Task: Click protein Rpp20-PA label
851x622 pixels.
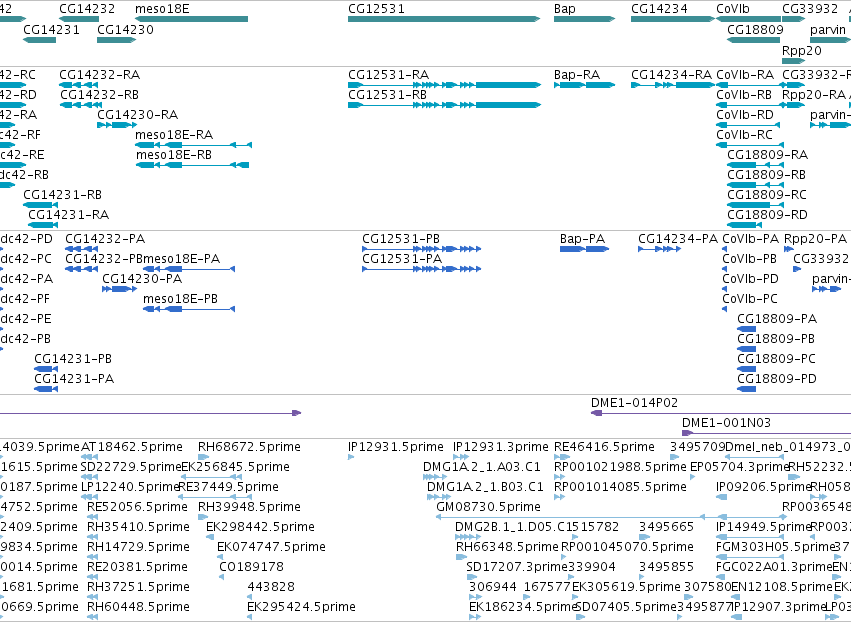Action: coord(816,239)
